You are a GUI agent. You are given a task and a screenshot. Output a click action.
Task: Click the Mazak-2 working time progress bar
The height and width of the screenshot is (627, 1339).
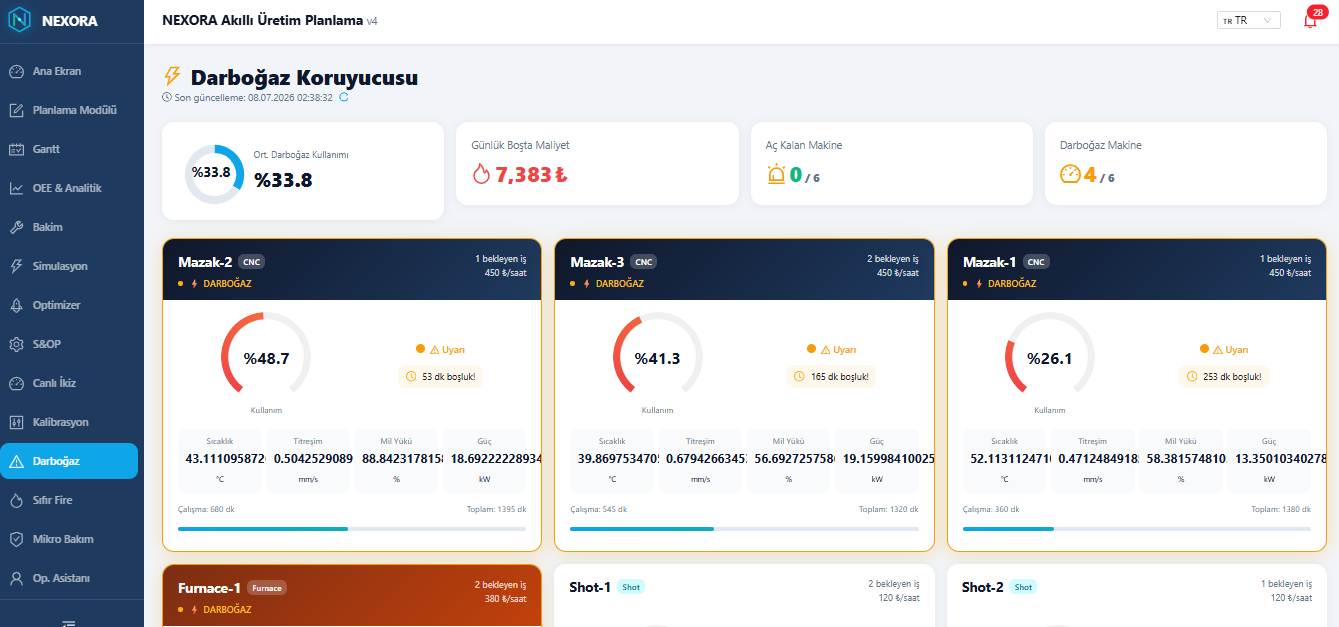(x=352, y=529)
